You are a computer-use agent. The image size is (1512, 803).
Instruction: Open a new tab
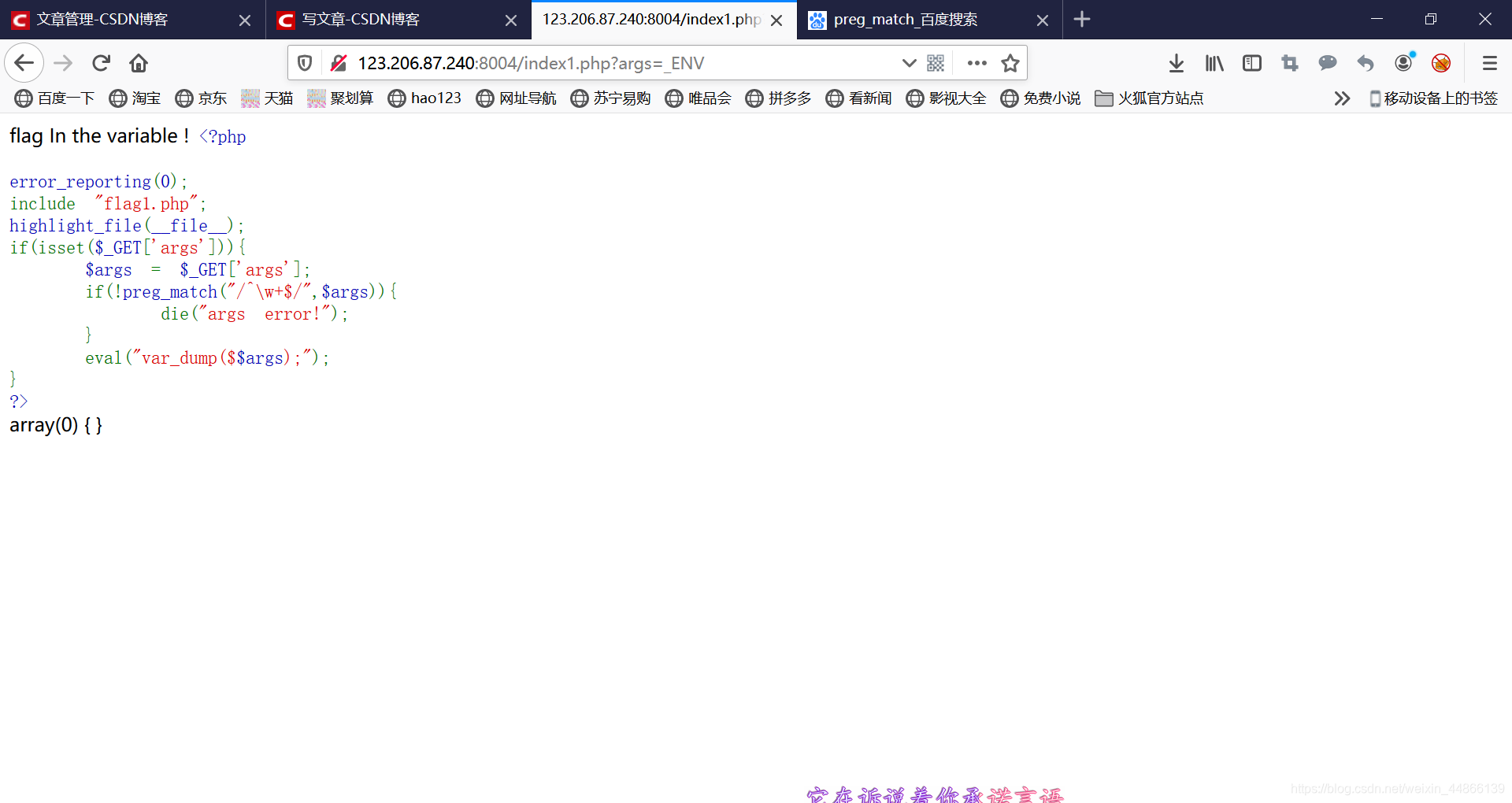[x=1082, y=20]
